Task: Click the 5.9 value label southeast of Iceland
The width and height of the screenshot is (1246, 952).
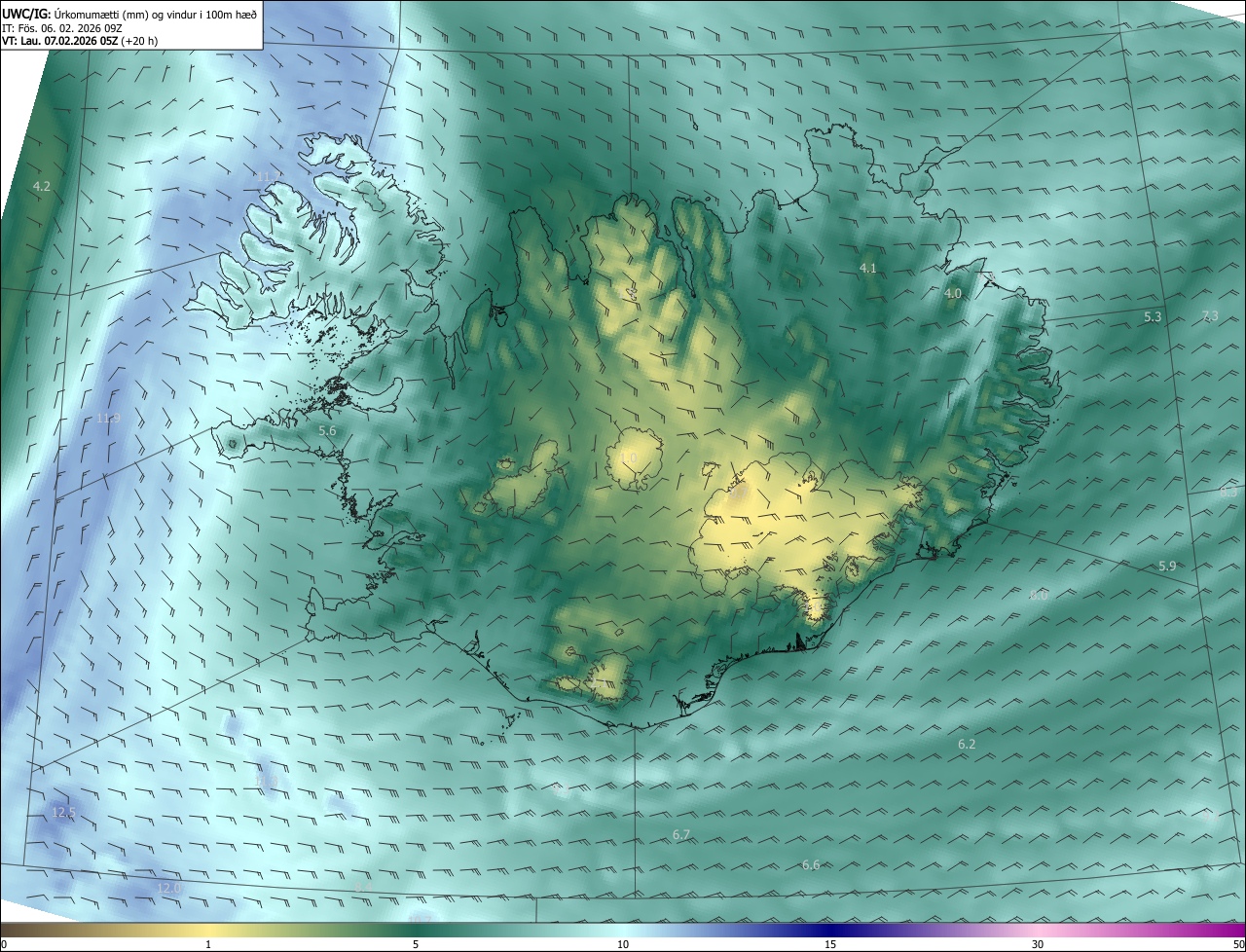Action: click(x=1167, y=567)
